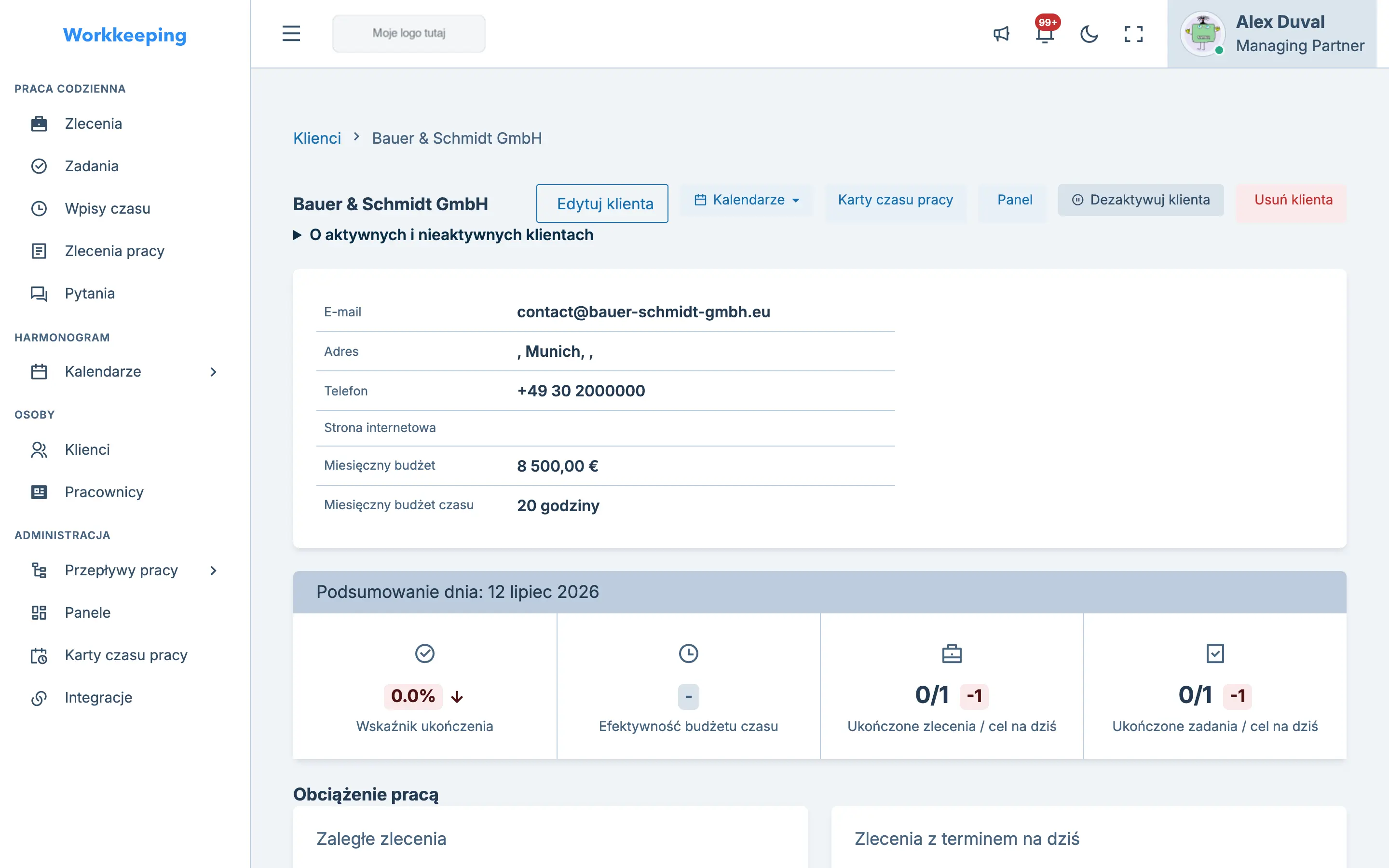Open notifications bell with 99+ badge
The height and width of the screenshot is (868, 1389).
pos(1045,34)
